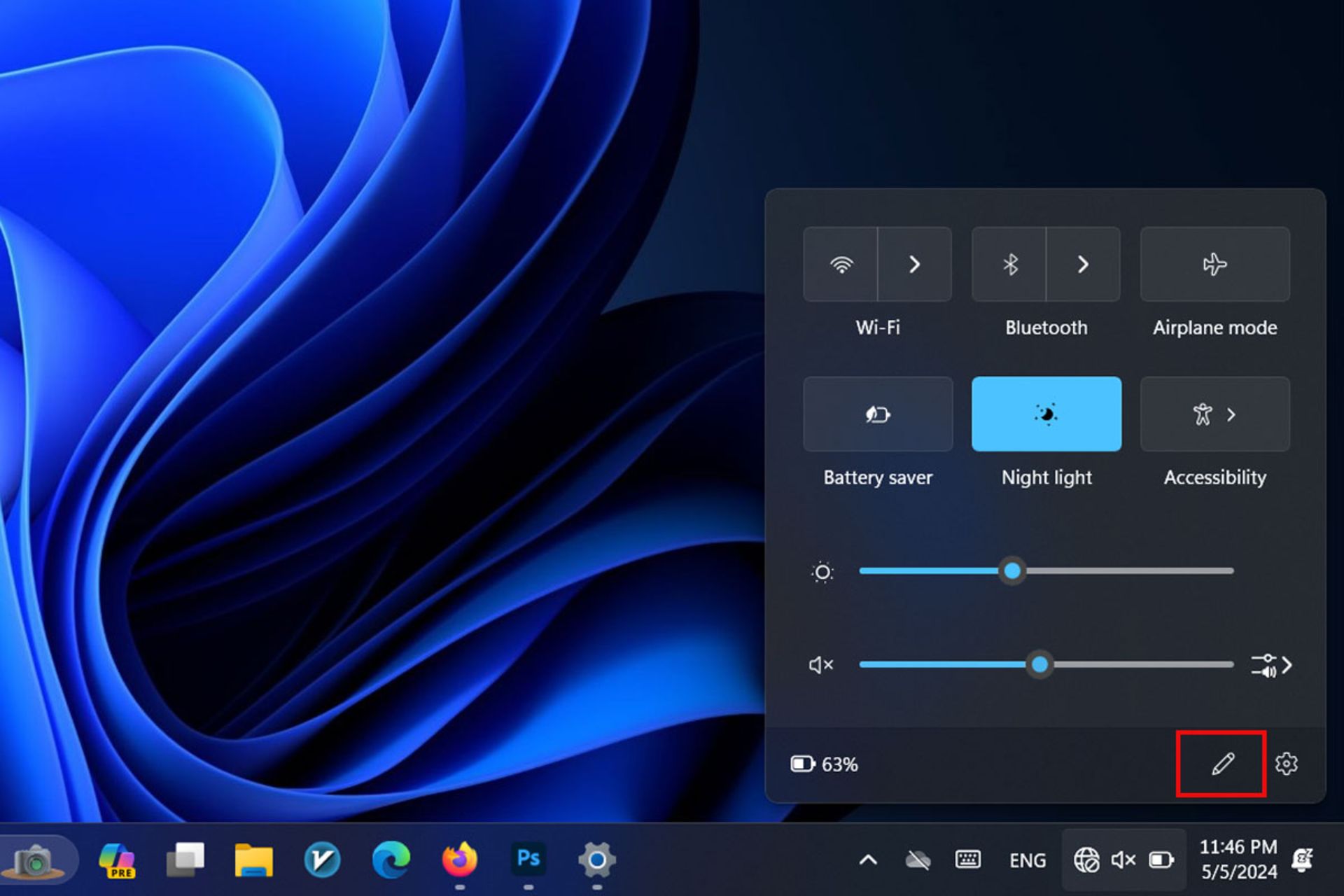Screen dimensions: 1344x896
Task: Expand Wi-Fi networks list chevron
Action: (914, 265)
